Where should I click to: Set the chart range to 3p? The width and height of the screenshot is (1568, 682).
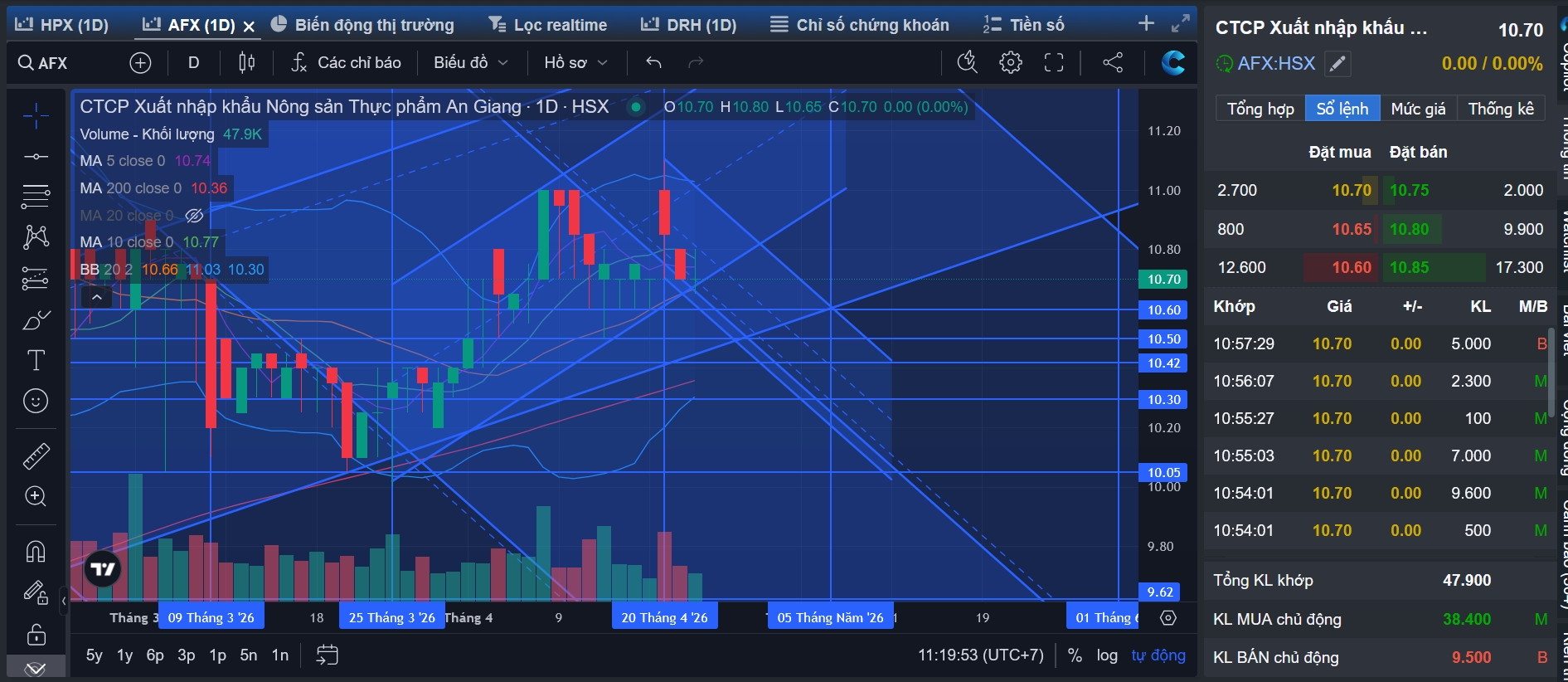pos(187,655)
